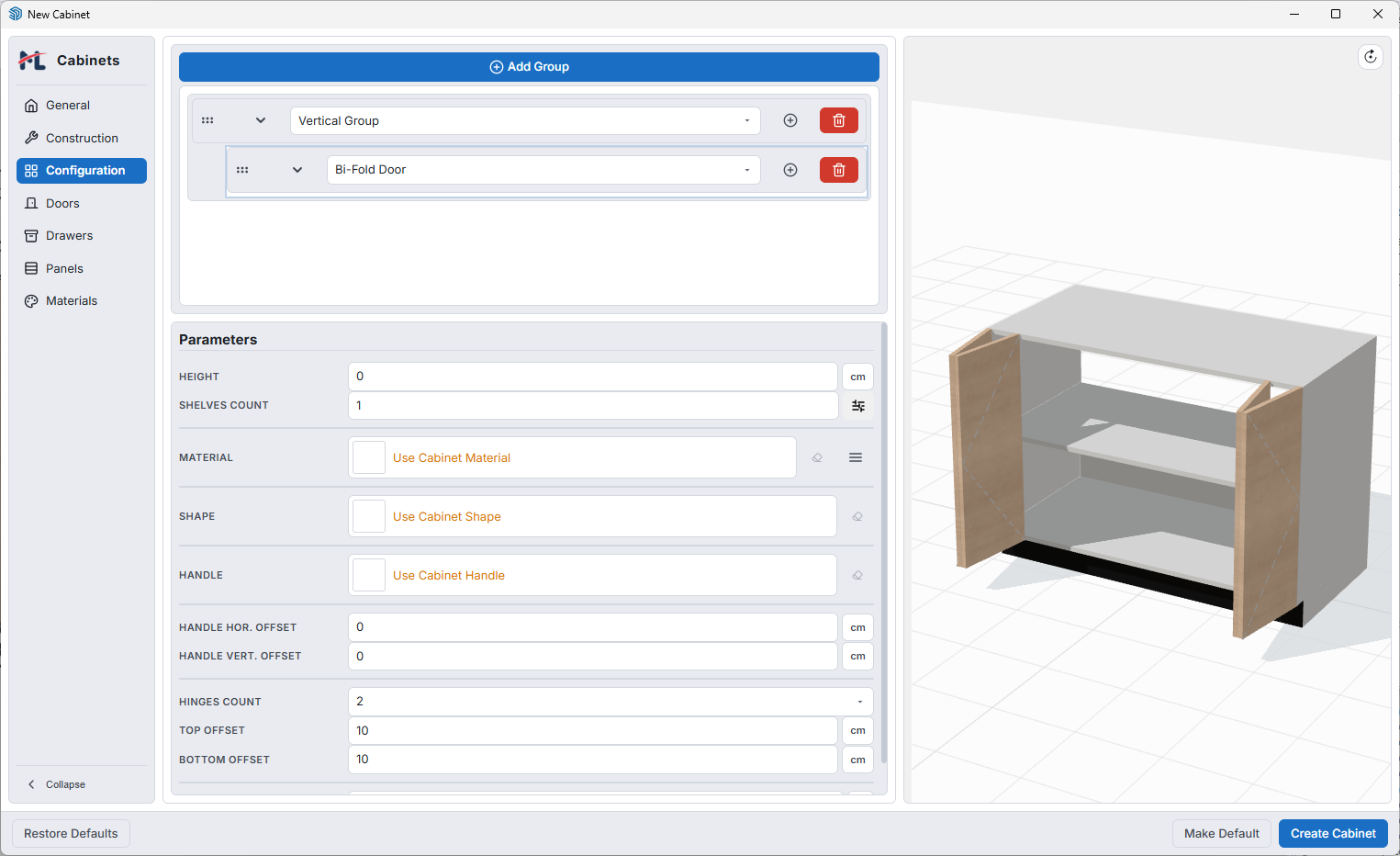This screenshot has width=1400, height=856.
Task: Open the Hinges Count dropdown
Action: tap(610, 702)
